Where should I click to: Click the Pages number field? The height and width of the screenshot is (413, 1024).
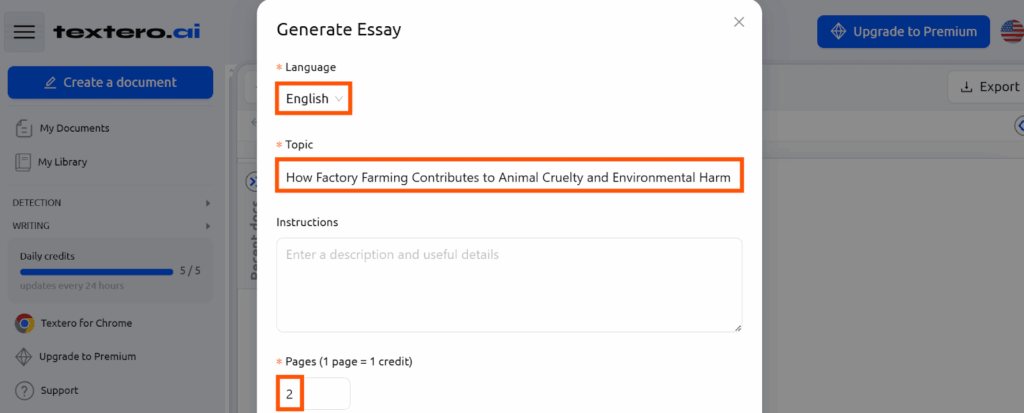click(x=313, y=394)
